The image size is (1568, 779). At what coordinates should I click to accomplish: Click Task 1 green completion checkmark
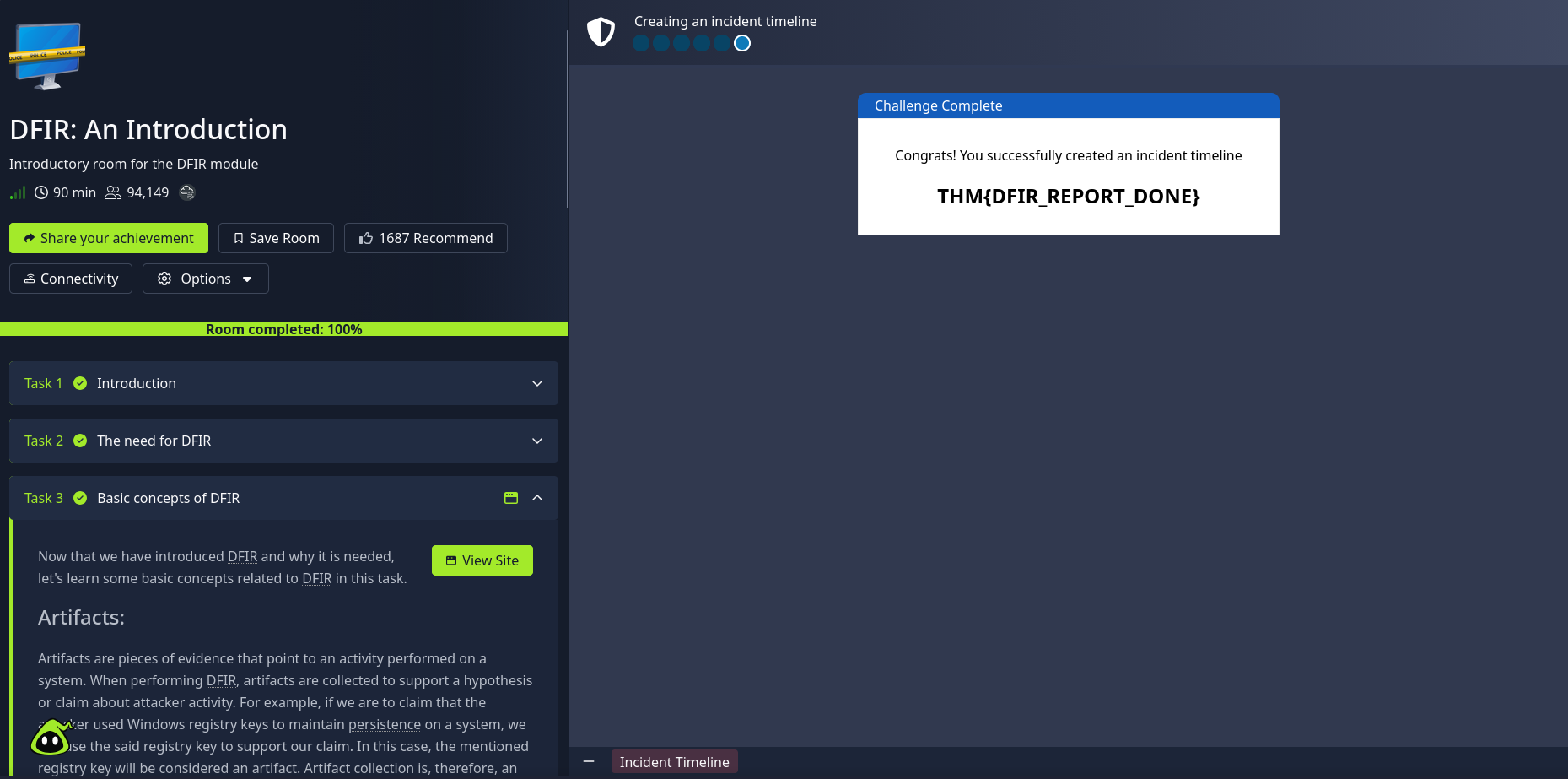point(80,383)
